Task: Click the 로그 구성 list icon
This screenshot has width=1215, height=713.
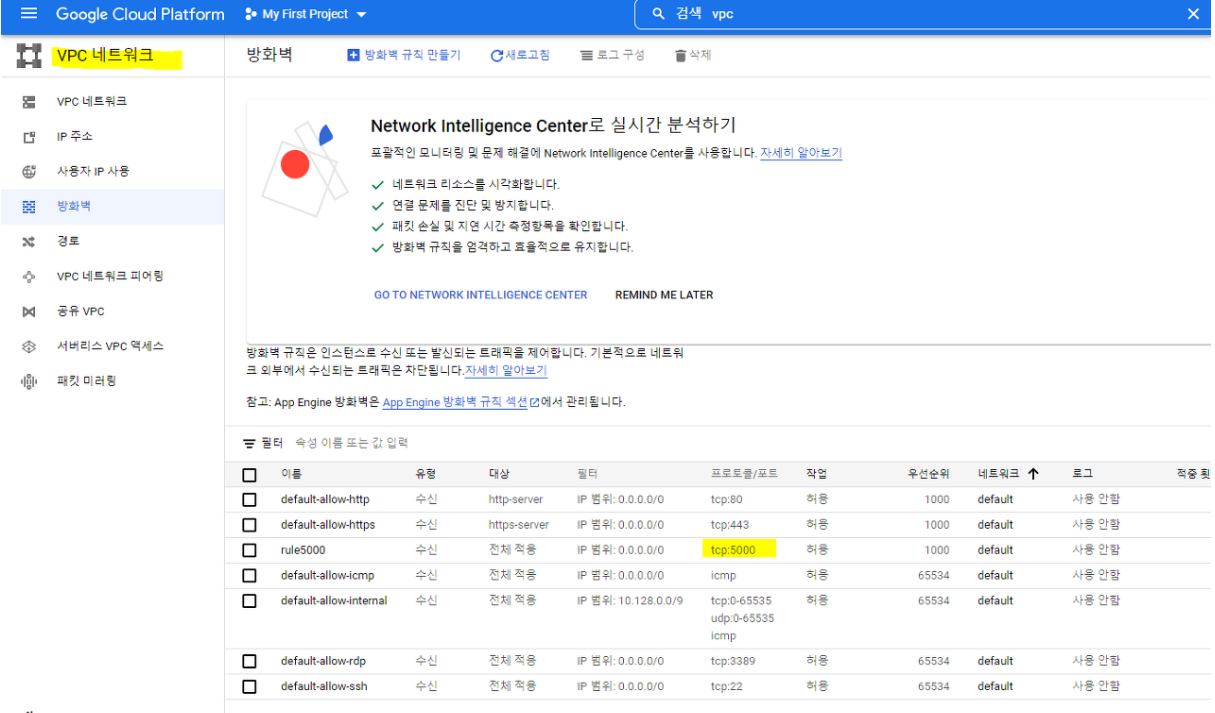Action: click(587, 56)
